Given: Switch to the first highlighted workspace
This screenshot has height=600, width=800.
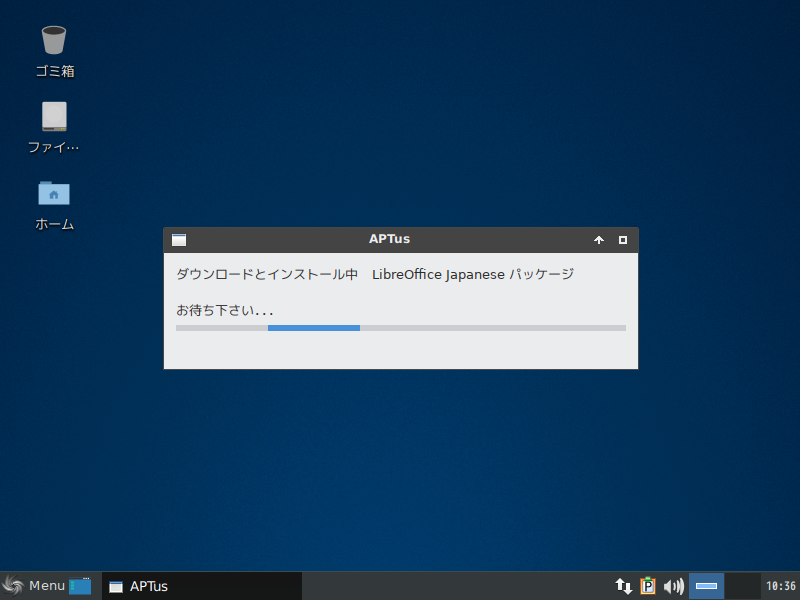Looking at the screenshot, I should click(x=706, y=586).
